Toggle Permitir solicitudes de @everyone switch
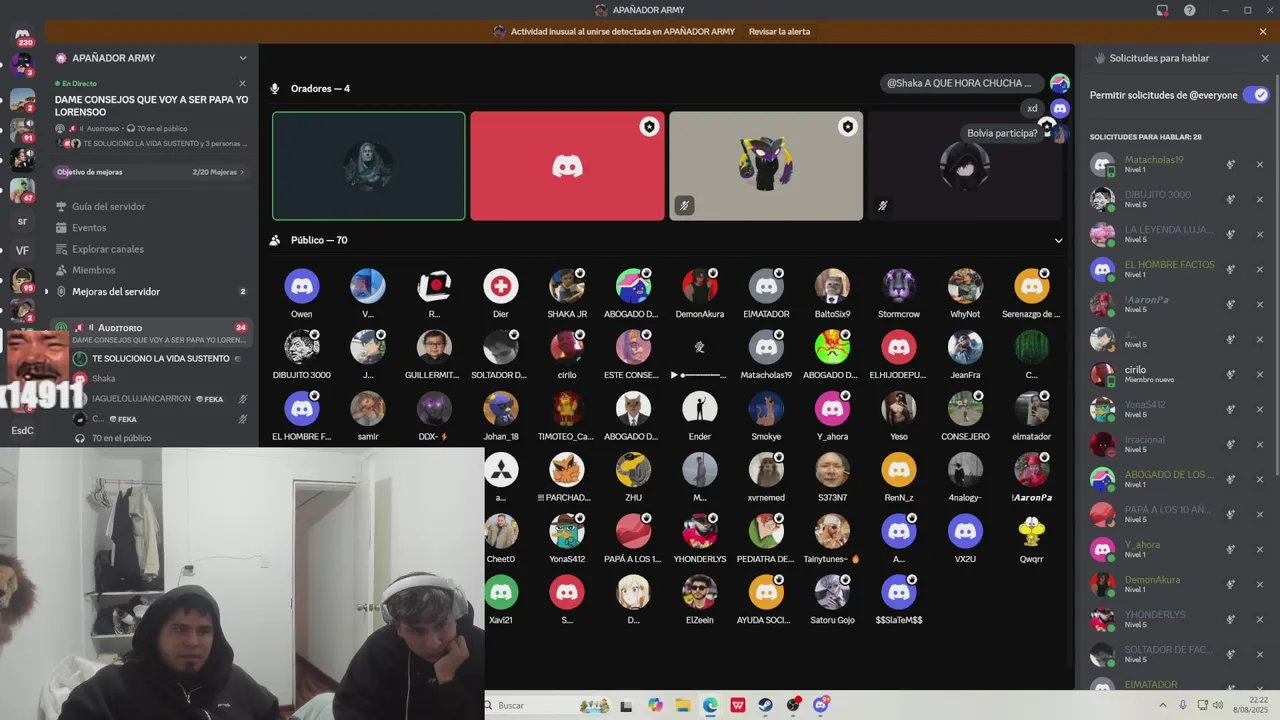 [x=1256, y=95]
